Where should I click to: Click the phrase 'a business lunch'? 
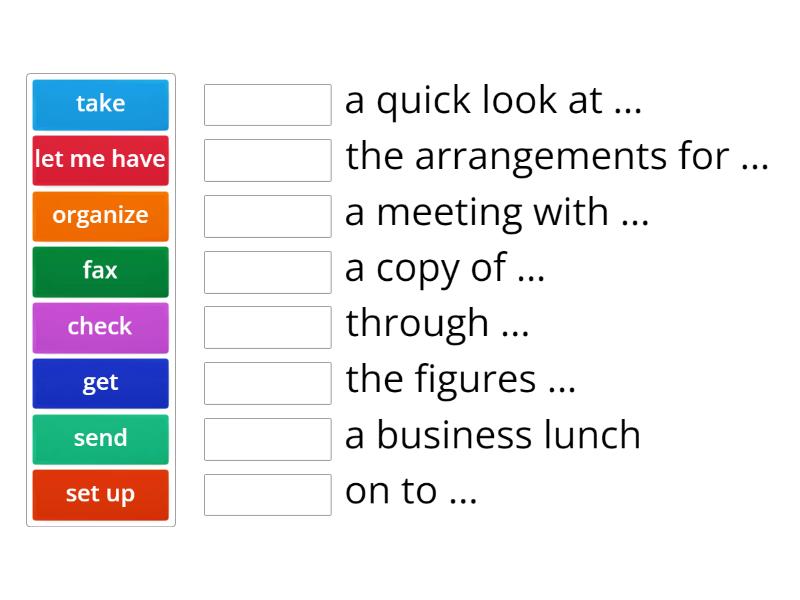(x=493, y=436)
